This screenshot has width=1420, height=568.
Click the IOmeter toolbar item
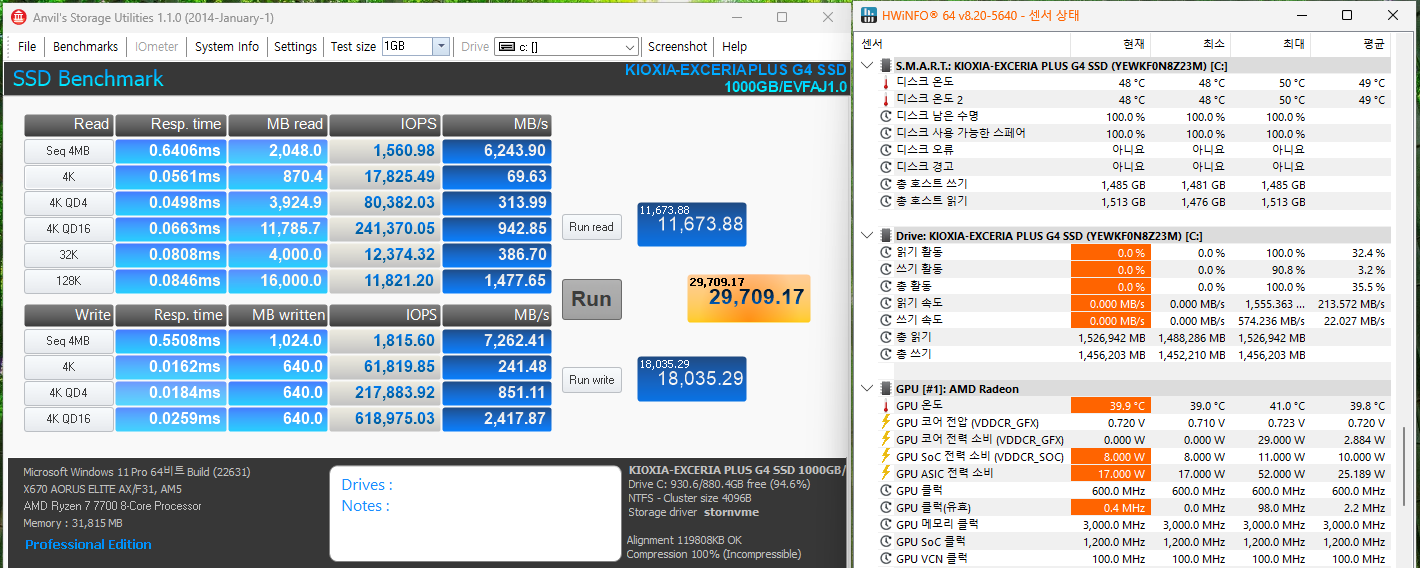point(156,46)
